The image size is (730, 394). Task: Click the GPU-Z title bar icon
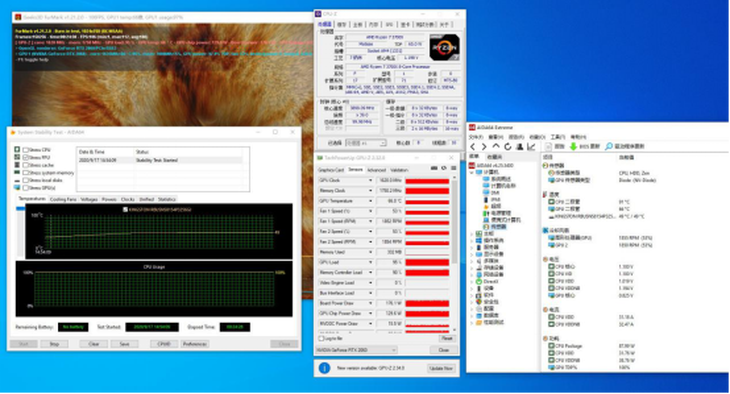(x=320, y=158)
